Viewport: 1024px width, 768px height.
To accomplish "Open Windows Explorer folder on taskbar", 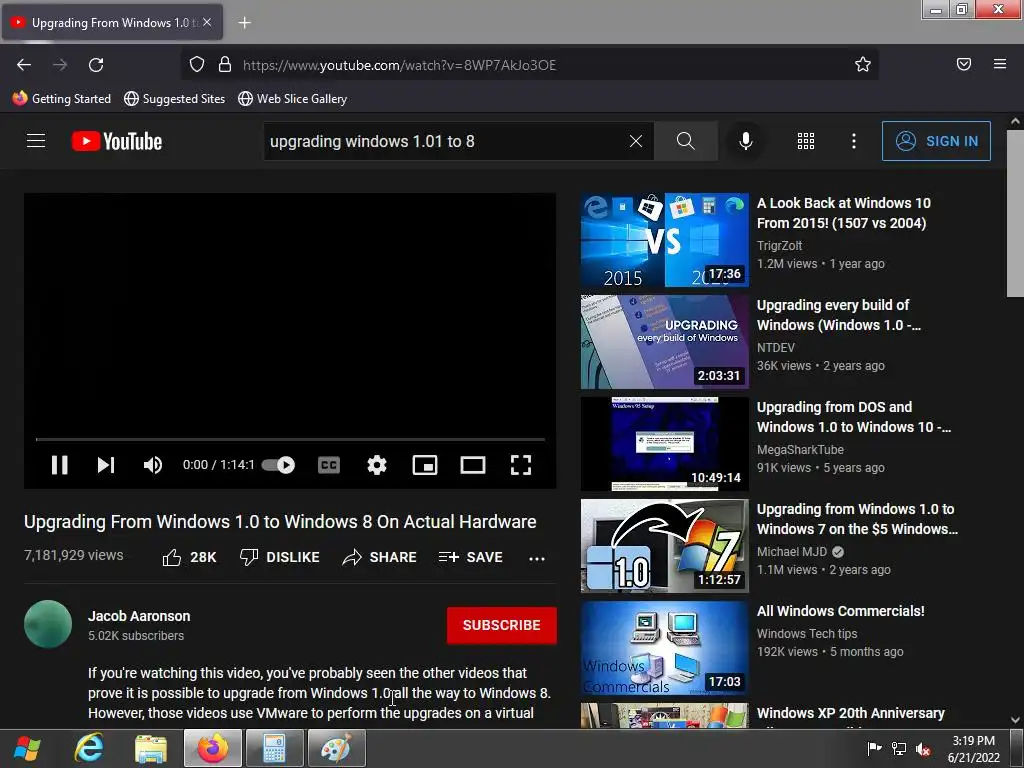I will (151, 748).
